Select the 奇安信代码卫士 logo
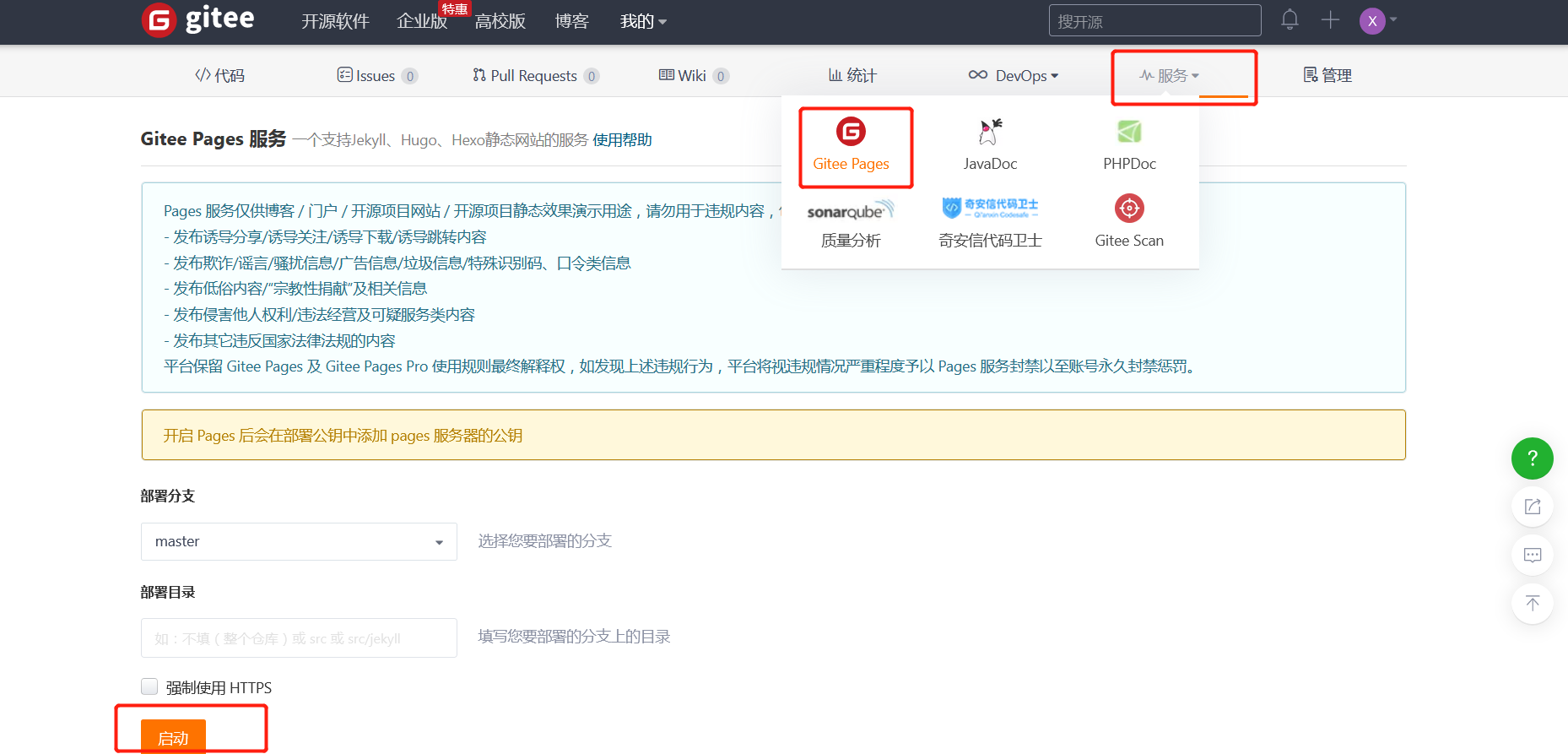 click(990, 208)
